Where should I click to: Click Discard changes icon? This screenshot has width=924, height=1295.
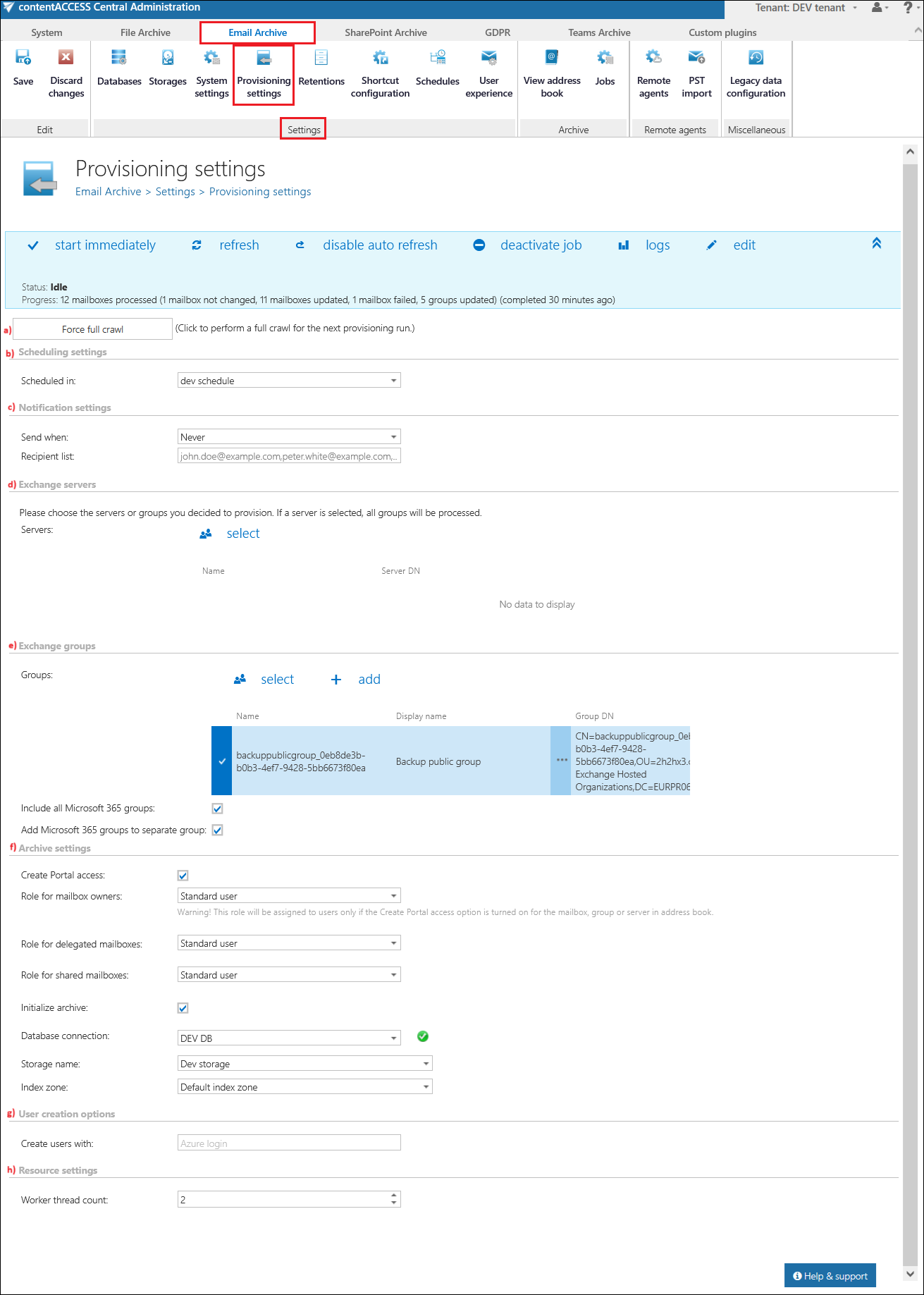coord(66,59)
